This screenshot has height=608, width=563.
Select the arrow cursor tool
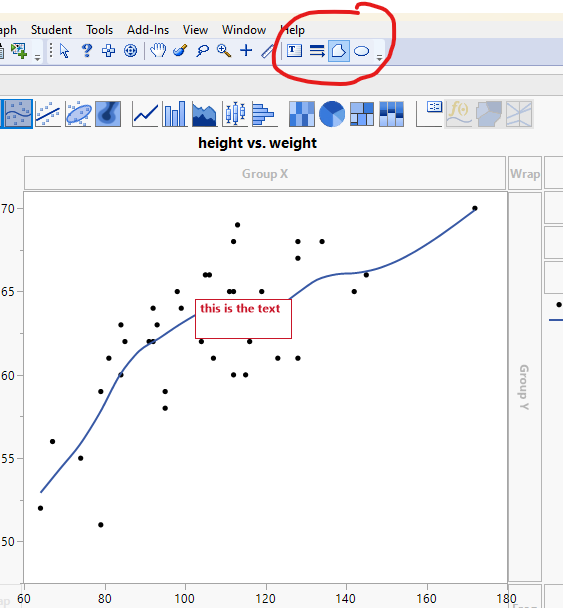coord(64,51)
